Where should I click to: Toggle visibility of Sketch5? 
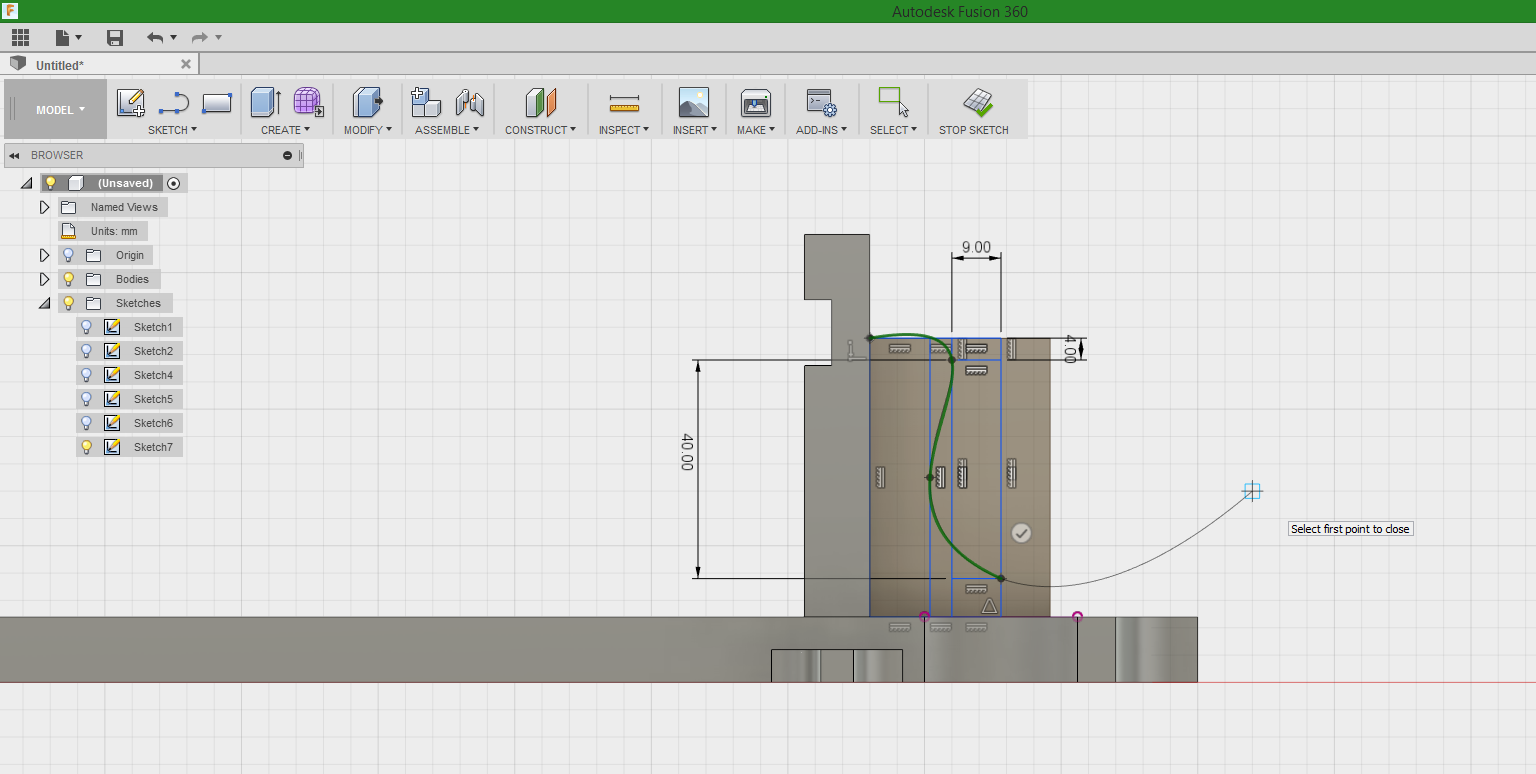pyautogui.click(x=86, y=399)
